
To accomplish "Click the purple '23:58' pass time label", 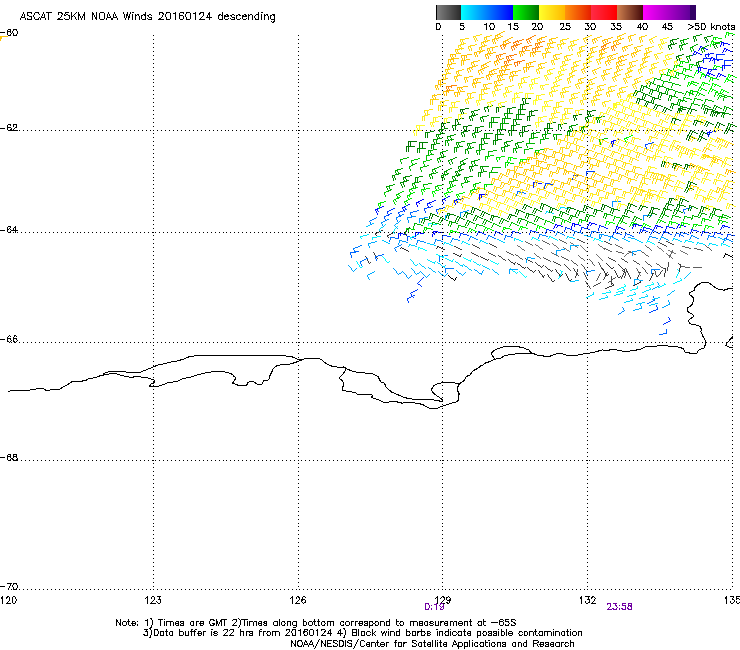I will pyautogui.click(x=619, y=607).
